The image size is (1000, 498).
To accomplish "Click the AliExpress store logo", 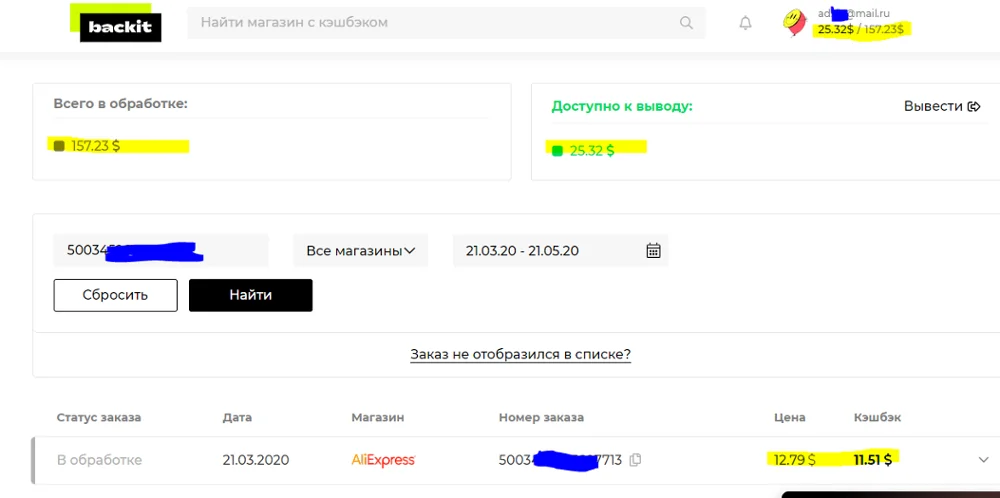I will pyautogui.click(x=383, y=460).
